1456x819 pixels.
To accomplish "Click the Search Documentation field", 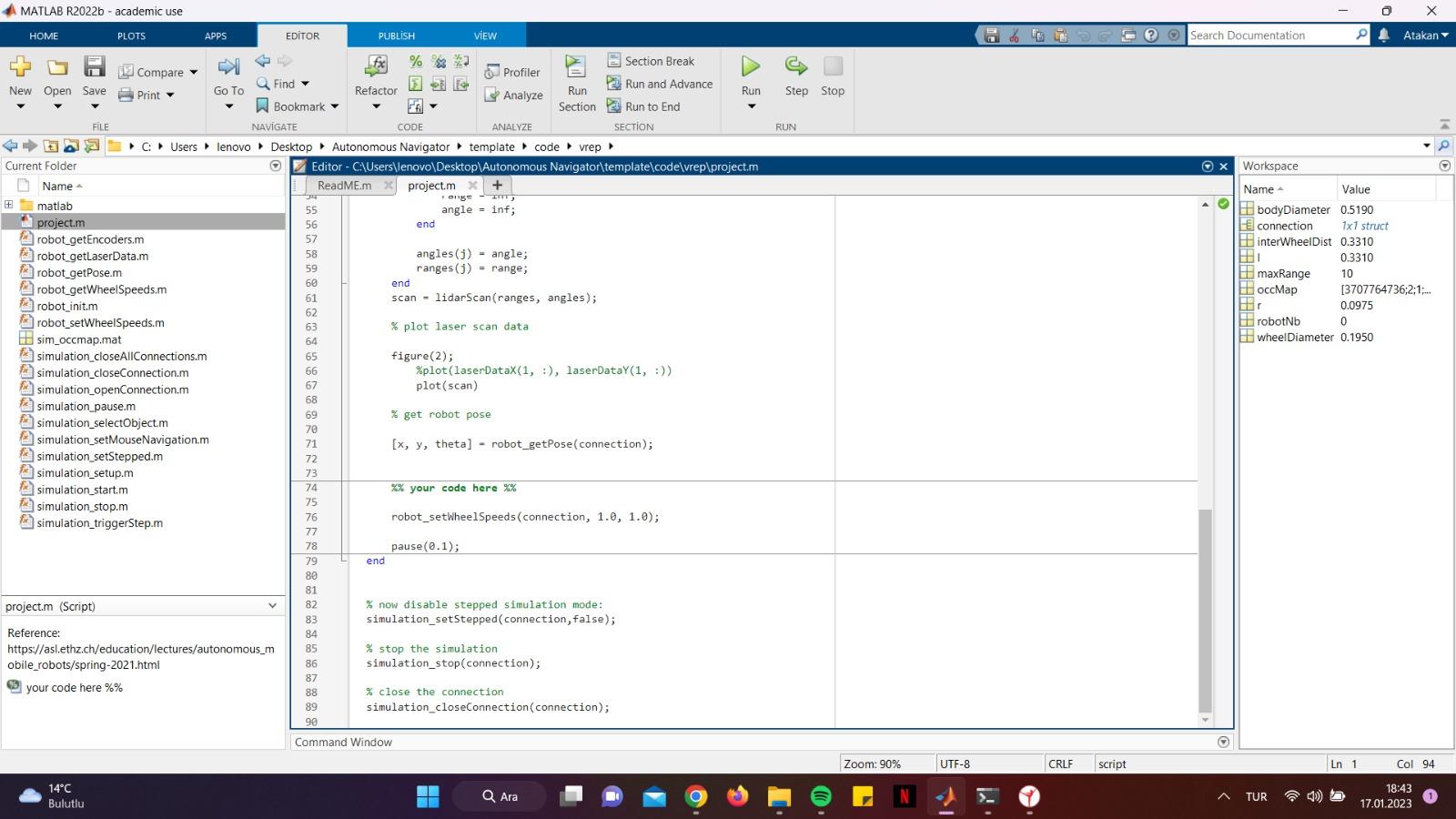I will [1269, 35].
